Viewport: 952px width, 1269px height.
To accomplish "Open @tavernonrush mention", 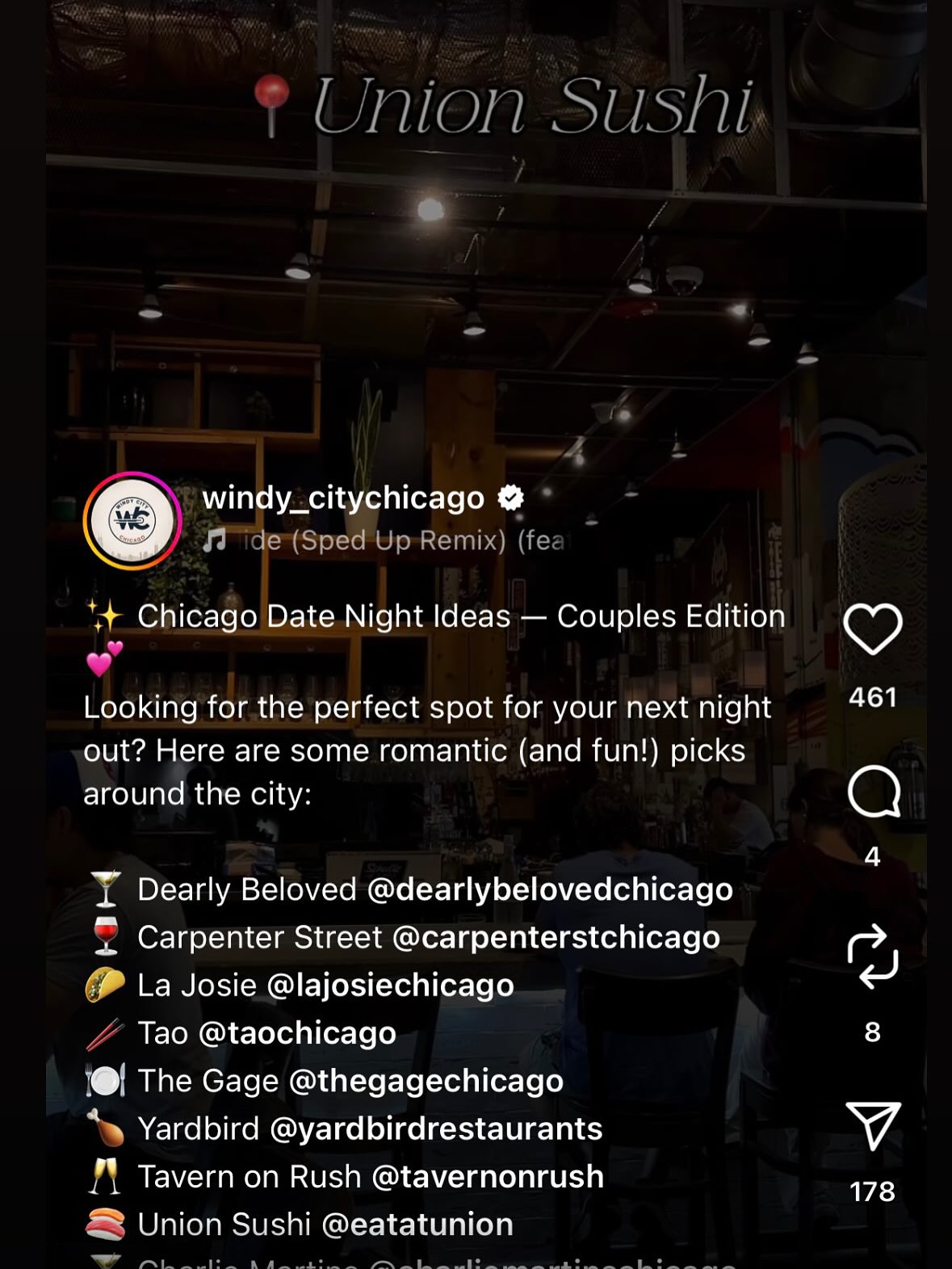I will pyautogui.click(x=488, y=1176).
